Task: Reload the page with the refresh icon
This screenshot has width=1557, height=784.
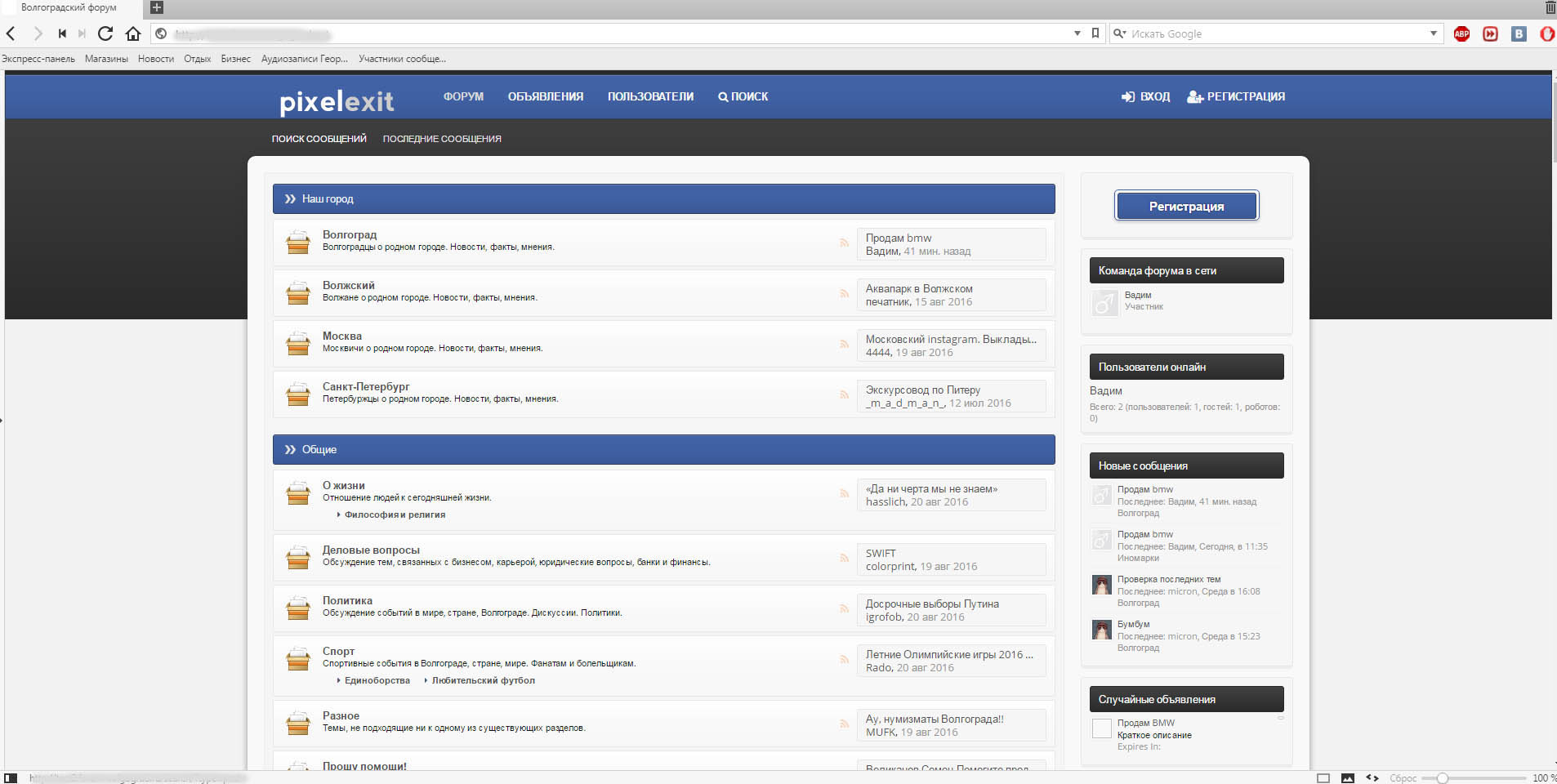Action: 105,33
